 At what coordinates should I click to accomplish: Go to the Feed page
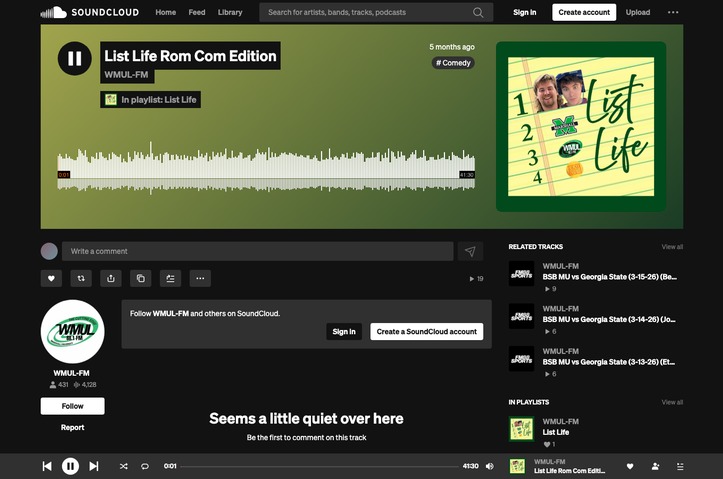(197, 12)
